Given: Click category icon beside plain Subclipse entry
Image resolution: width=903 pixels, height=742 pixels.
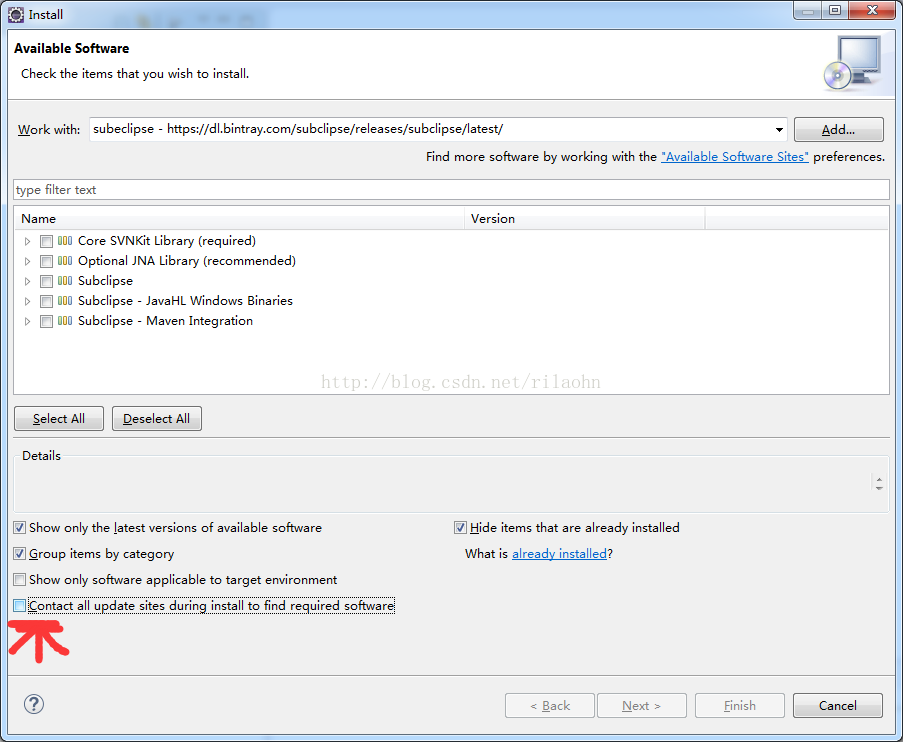Looking at the screenshot, I should 65,281.
